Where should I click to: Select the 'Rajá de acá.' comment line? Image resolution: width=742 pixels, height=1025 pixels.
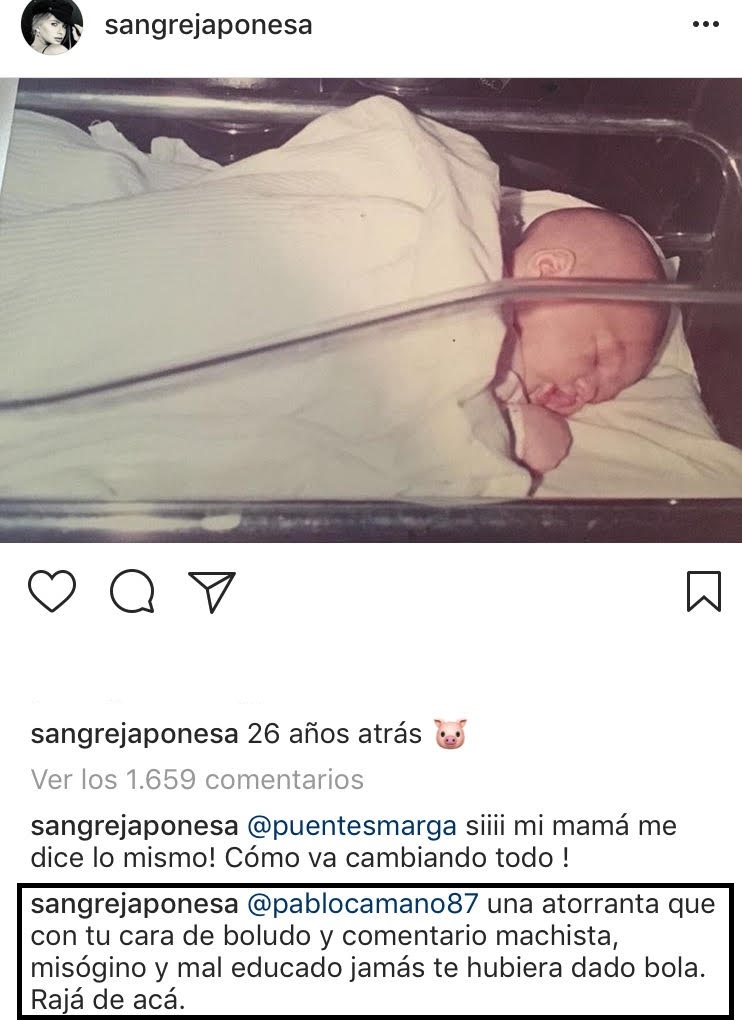tap(109, 1000)
